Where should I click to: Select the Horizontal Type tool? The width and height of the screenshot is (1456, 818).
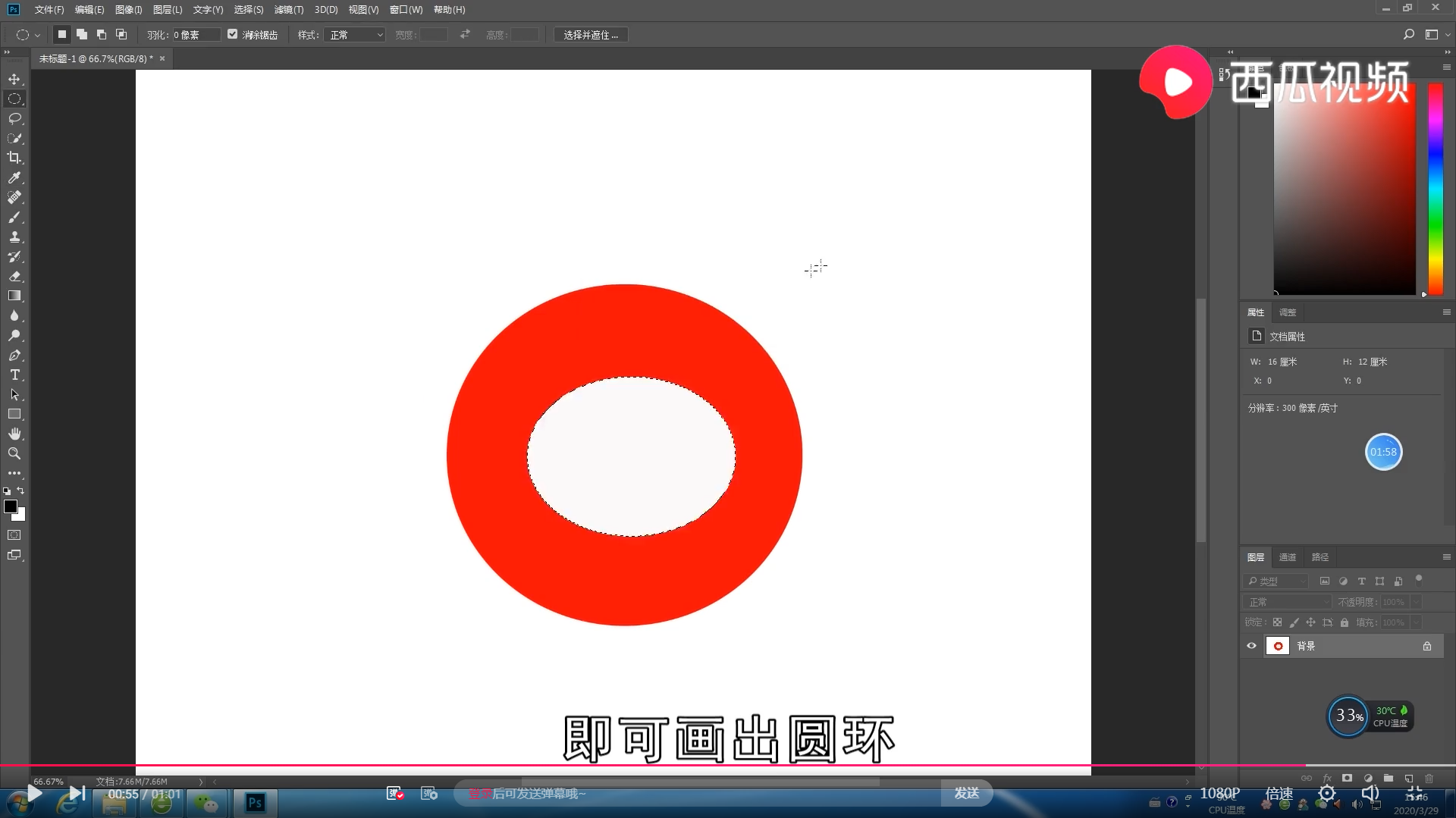pyautogui.click(x=15, y=375)
